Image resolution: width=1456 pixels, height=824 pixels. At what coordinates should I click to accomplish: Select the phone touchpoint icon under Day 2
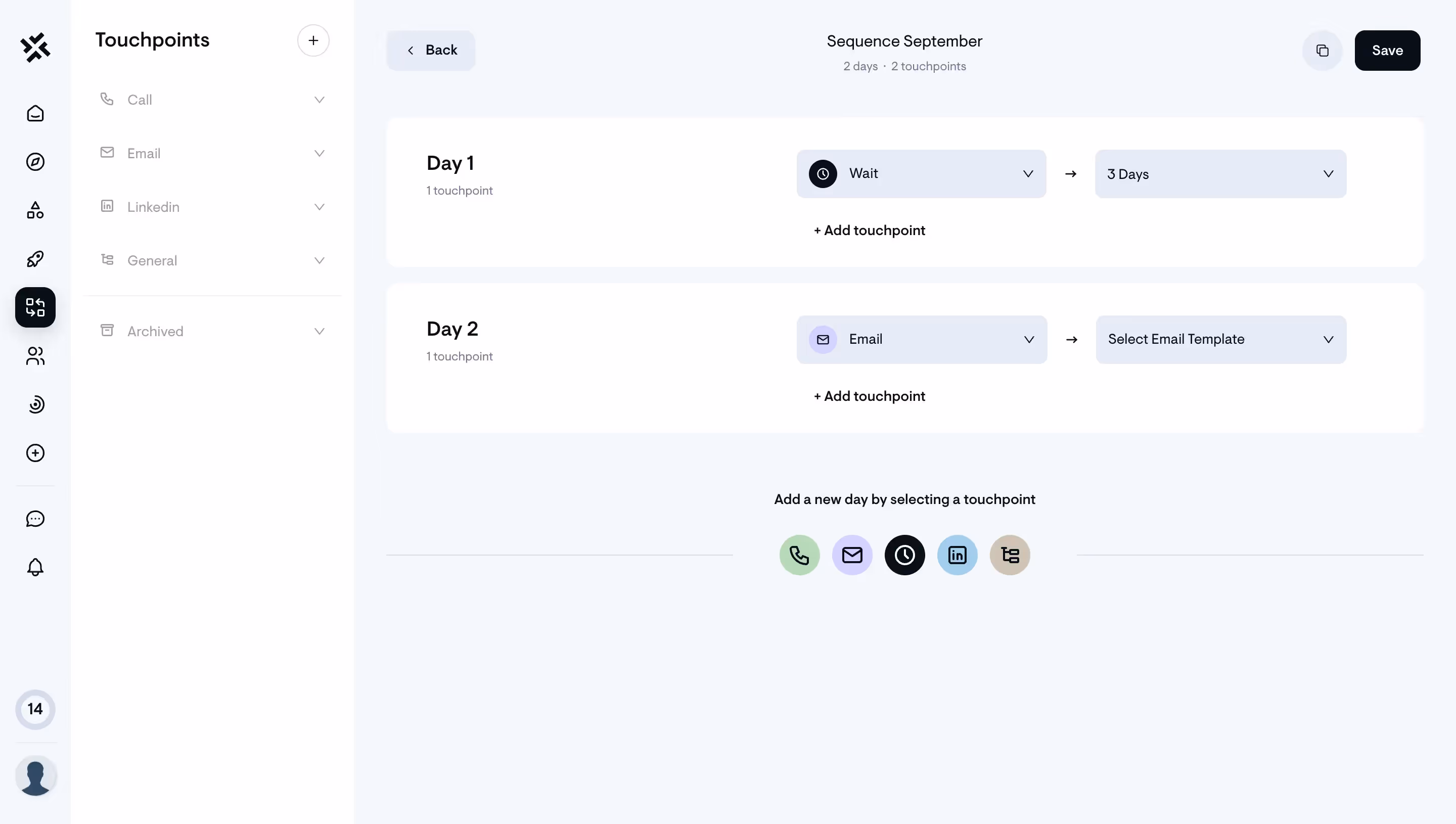coord(799,555)
